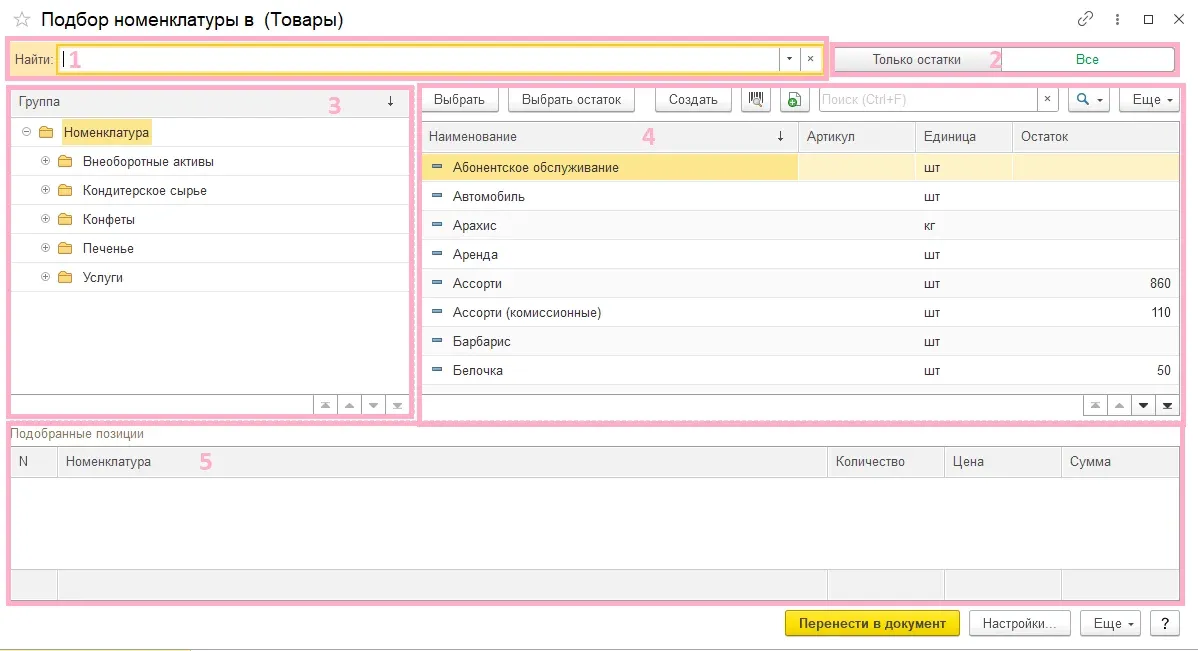Add window to favorites with star icon
1198x651 pixels.
21,20
